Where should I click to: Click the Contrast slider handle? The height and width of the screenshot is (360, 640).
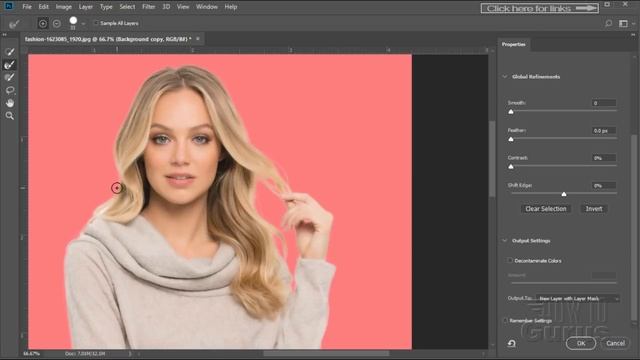511,167
